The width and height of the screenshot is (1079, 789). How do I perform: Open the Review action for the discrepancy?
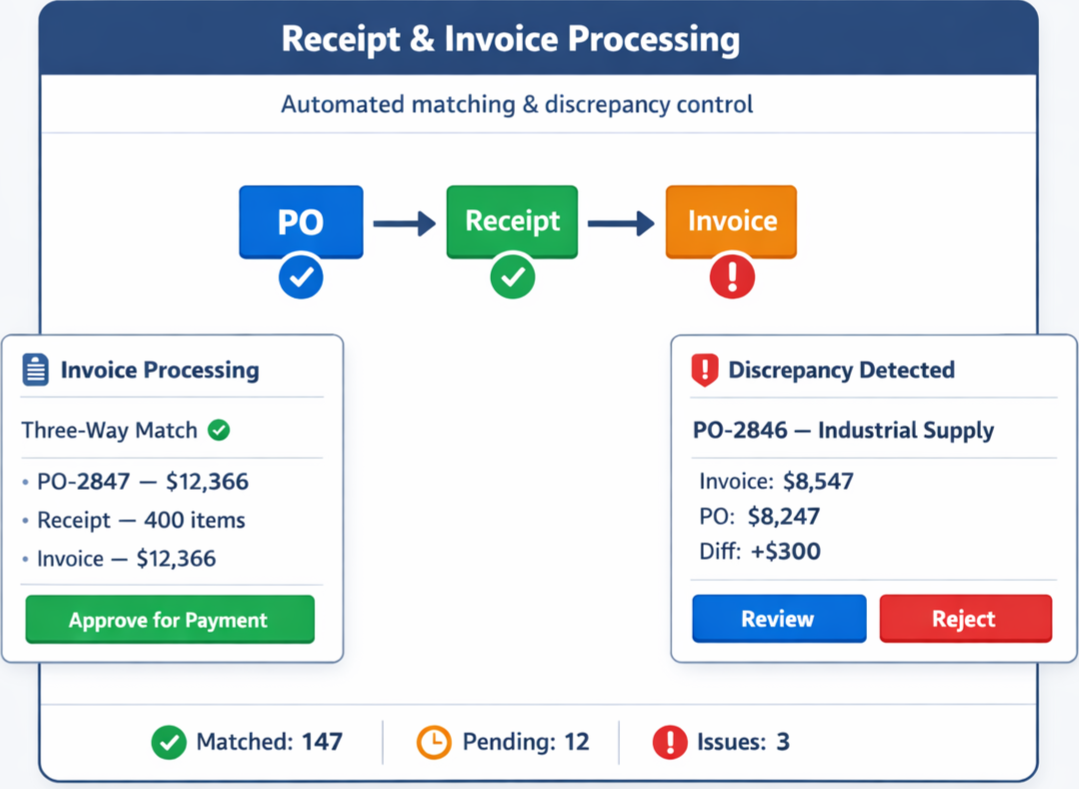pos(778,619)
